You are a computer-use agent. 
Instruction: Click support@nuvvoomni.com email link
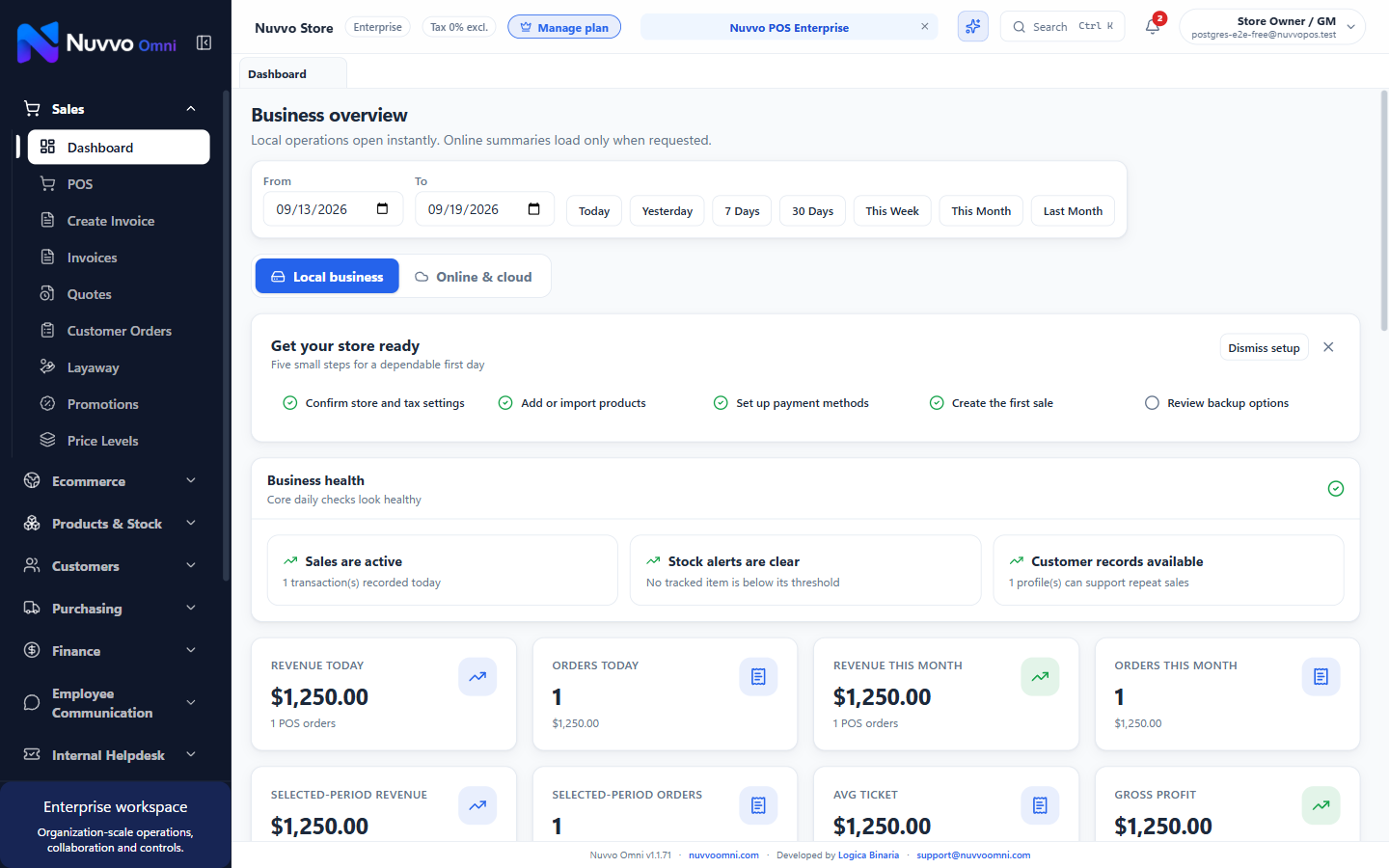click(x=973, y=855)
